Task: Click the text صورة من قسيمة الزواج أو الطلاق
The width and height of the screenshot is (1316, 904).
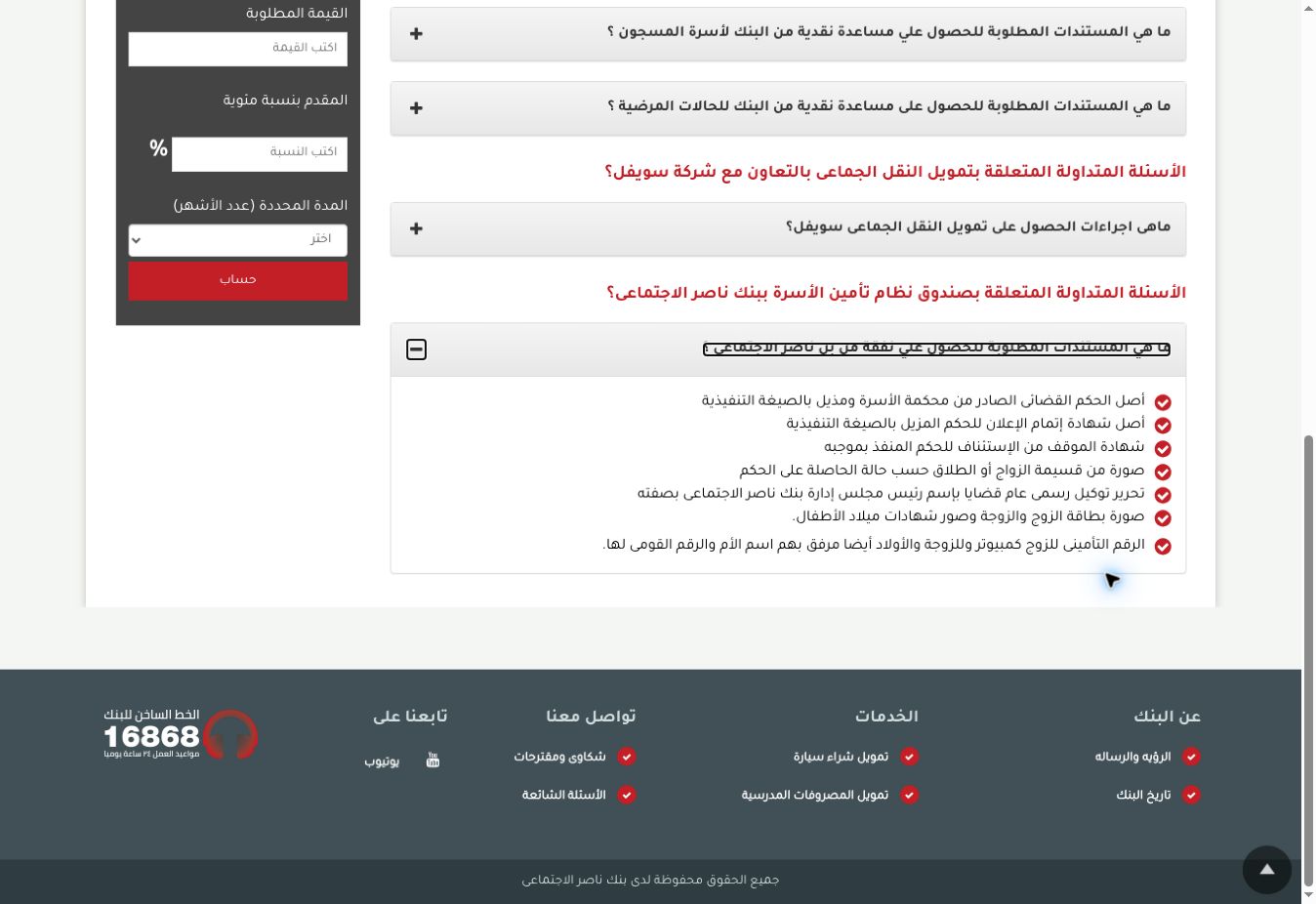Action: (x=942, y=471)
